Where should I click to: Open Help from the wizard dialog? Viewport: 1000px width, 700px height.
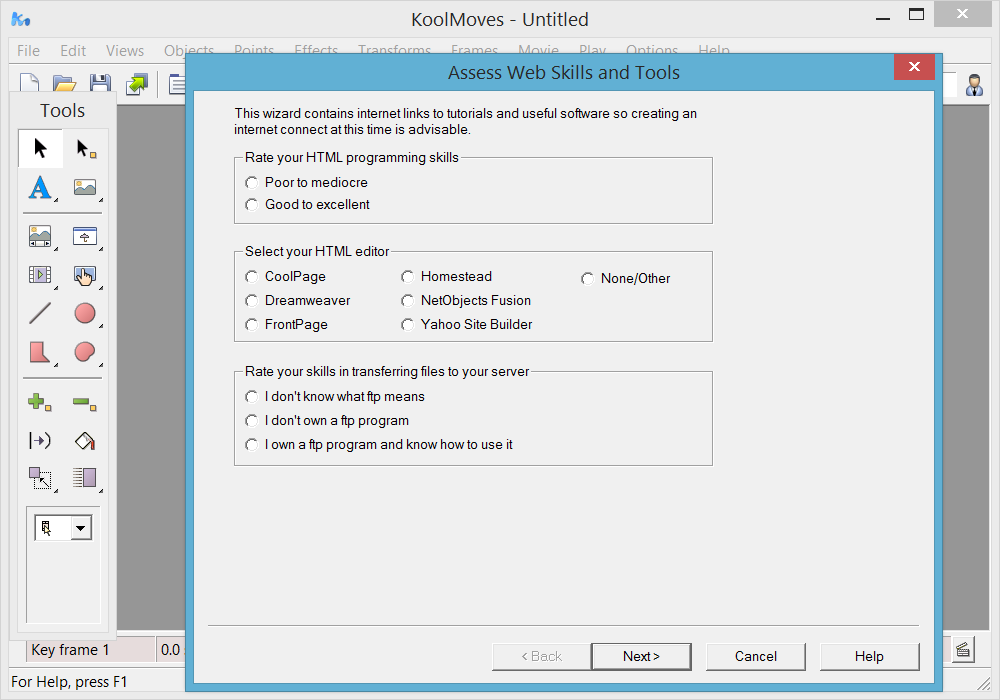[x=869, y=657]
